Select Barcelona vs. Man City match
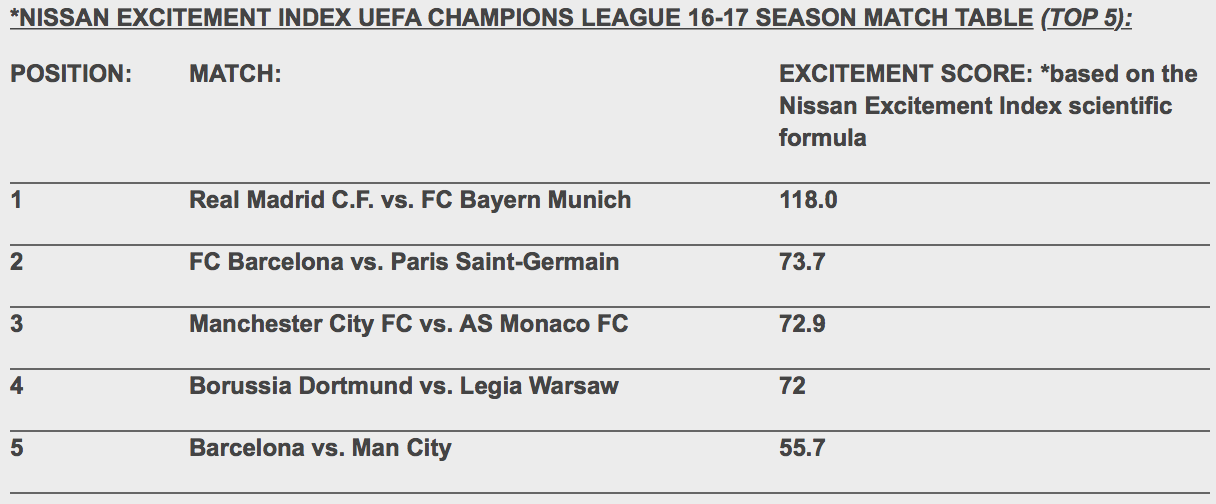The image size is (1216, 504). click(x=320, y=448)
